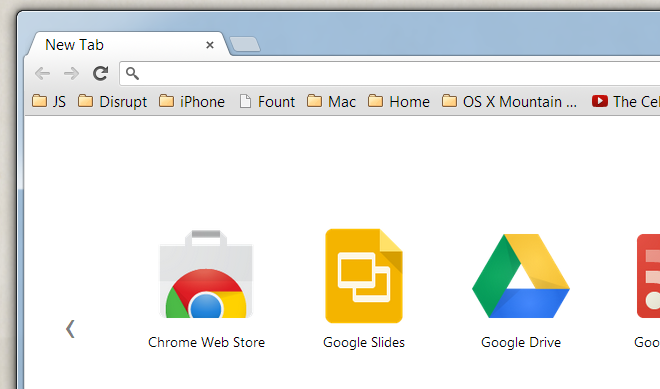
Task: Click the Google Slides label text
Action: click(364, 343)
